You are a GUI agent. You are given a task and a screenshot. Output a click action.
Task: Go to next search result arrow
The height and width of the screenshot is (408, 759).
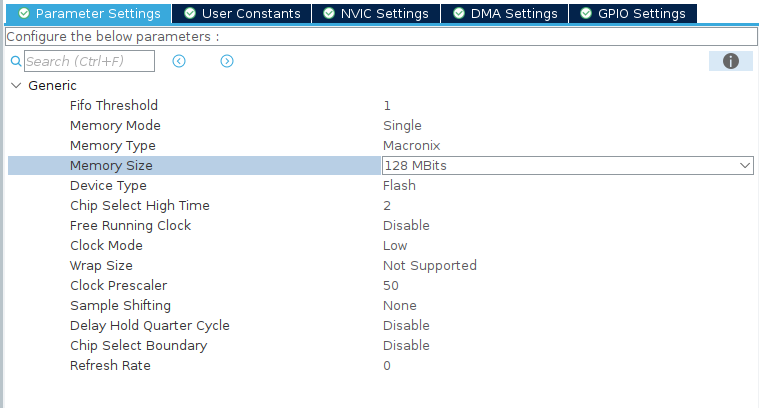[227, 61]
